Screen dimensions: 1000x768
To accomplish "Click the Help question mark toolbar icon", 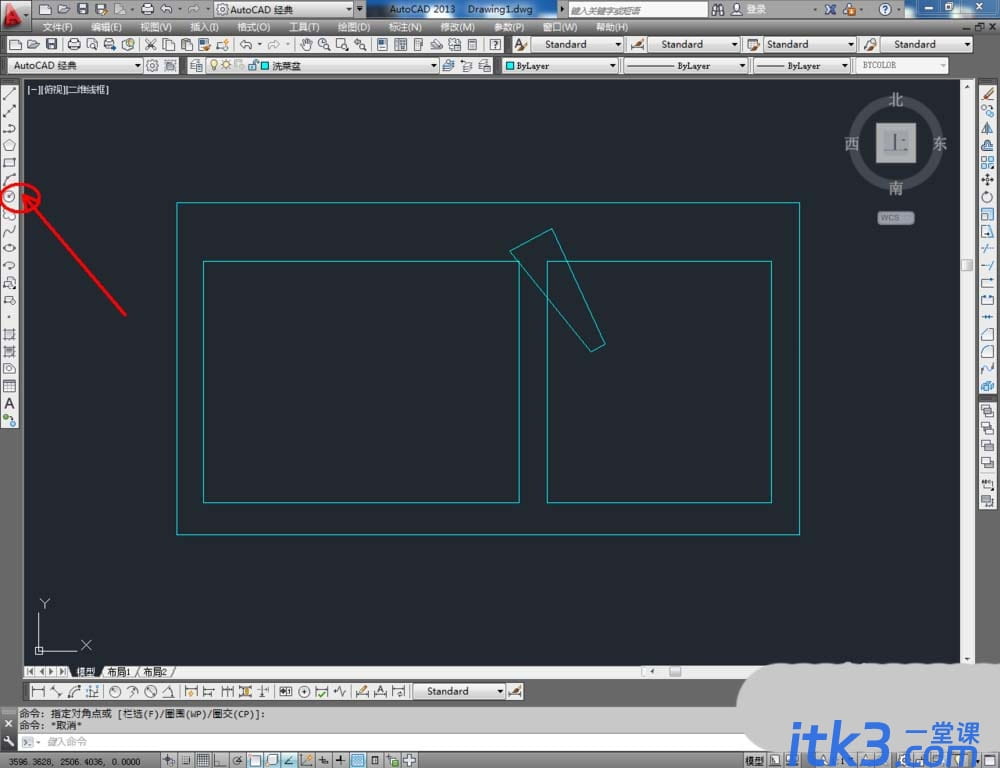I will tap(496, 44).
